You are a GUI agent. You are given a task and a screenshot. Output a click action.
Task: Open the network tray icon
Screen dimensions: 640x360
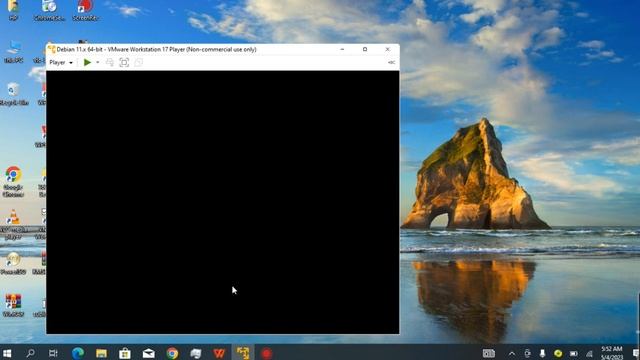pyautogui.click(x=589, y=353)
